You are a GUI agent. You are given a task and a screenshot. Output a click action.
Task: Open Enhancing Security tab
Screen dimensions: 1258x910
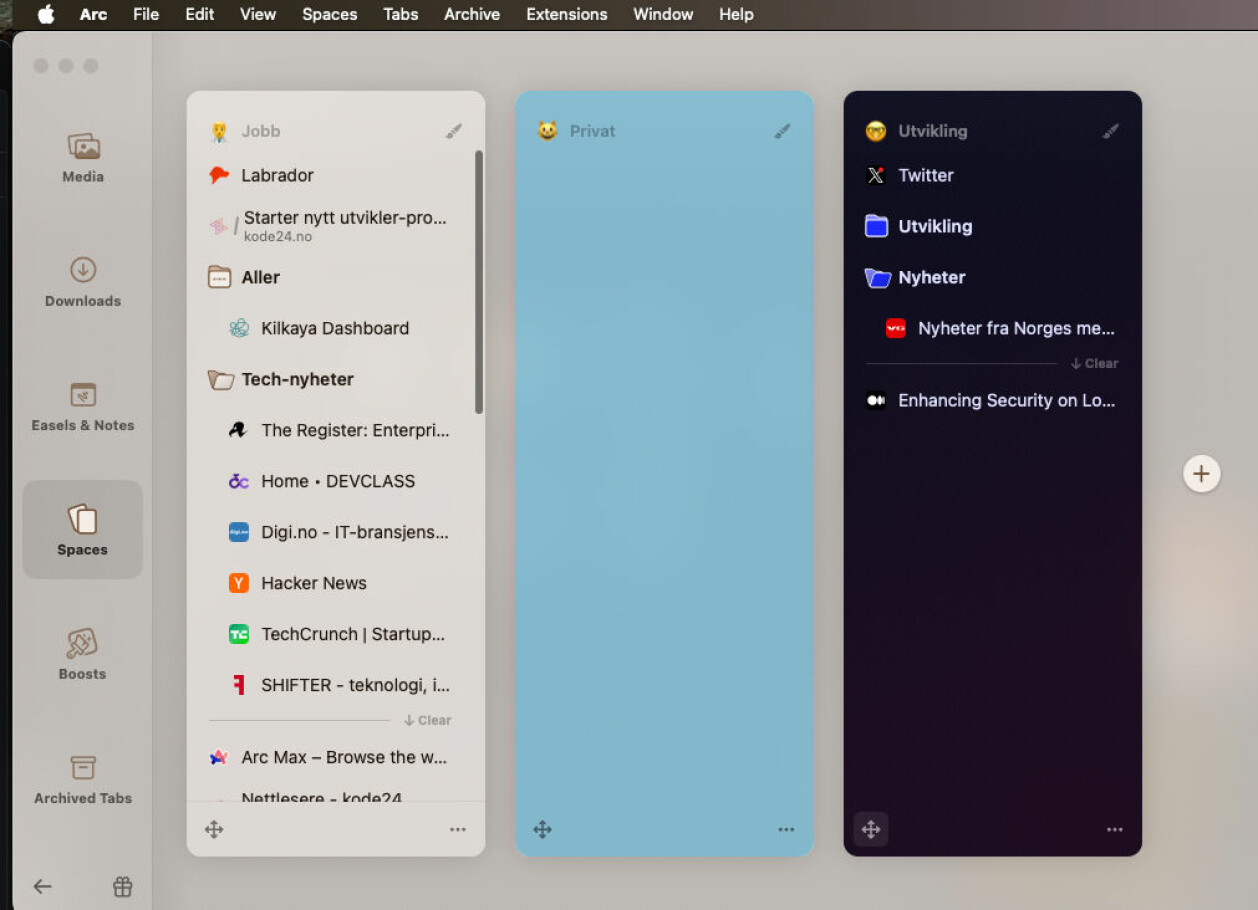pos(992,400)
